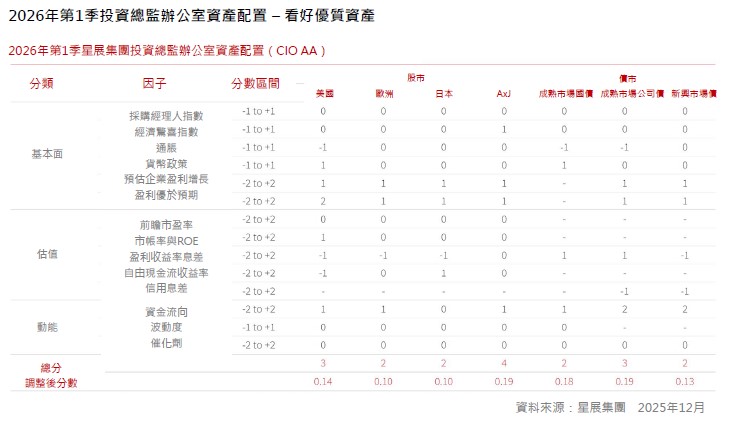The height and width of the screenshot is (442, 729).
Task: Click the 成熟市場公司債 column header
Action: tap(625, 93)
